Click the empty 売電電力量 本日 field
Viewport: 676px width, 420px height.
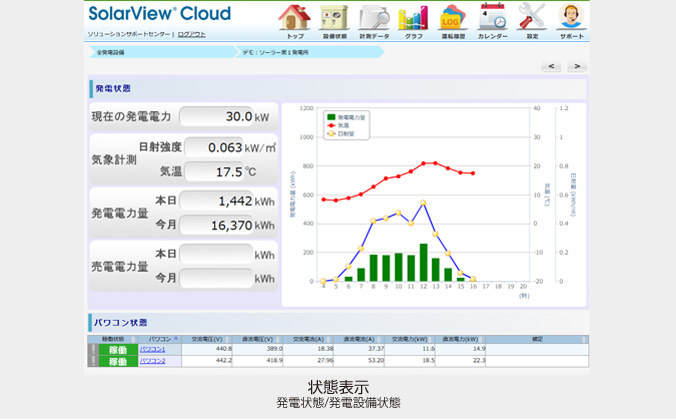pos(216,254)
